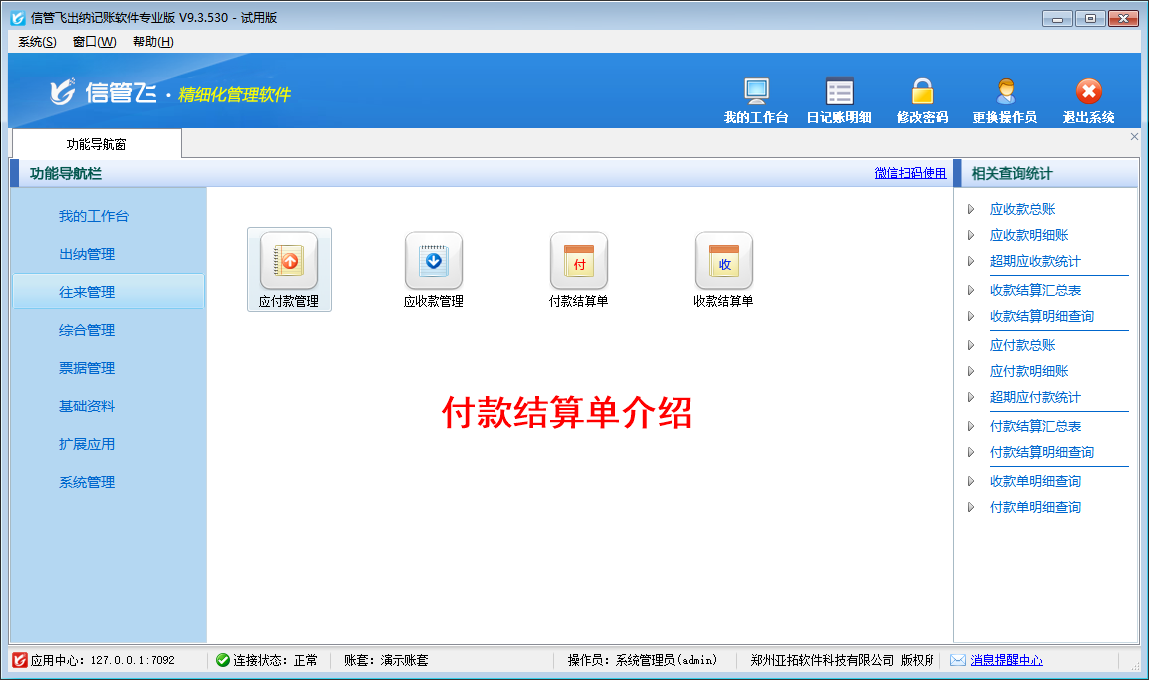Open the 应付款管理 icon
The width and height of the screenshot is (1149, 680).
pyautogui.click(x=289, y=262)
